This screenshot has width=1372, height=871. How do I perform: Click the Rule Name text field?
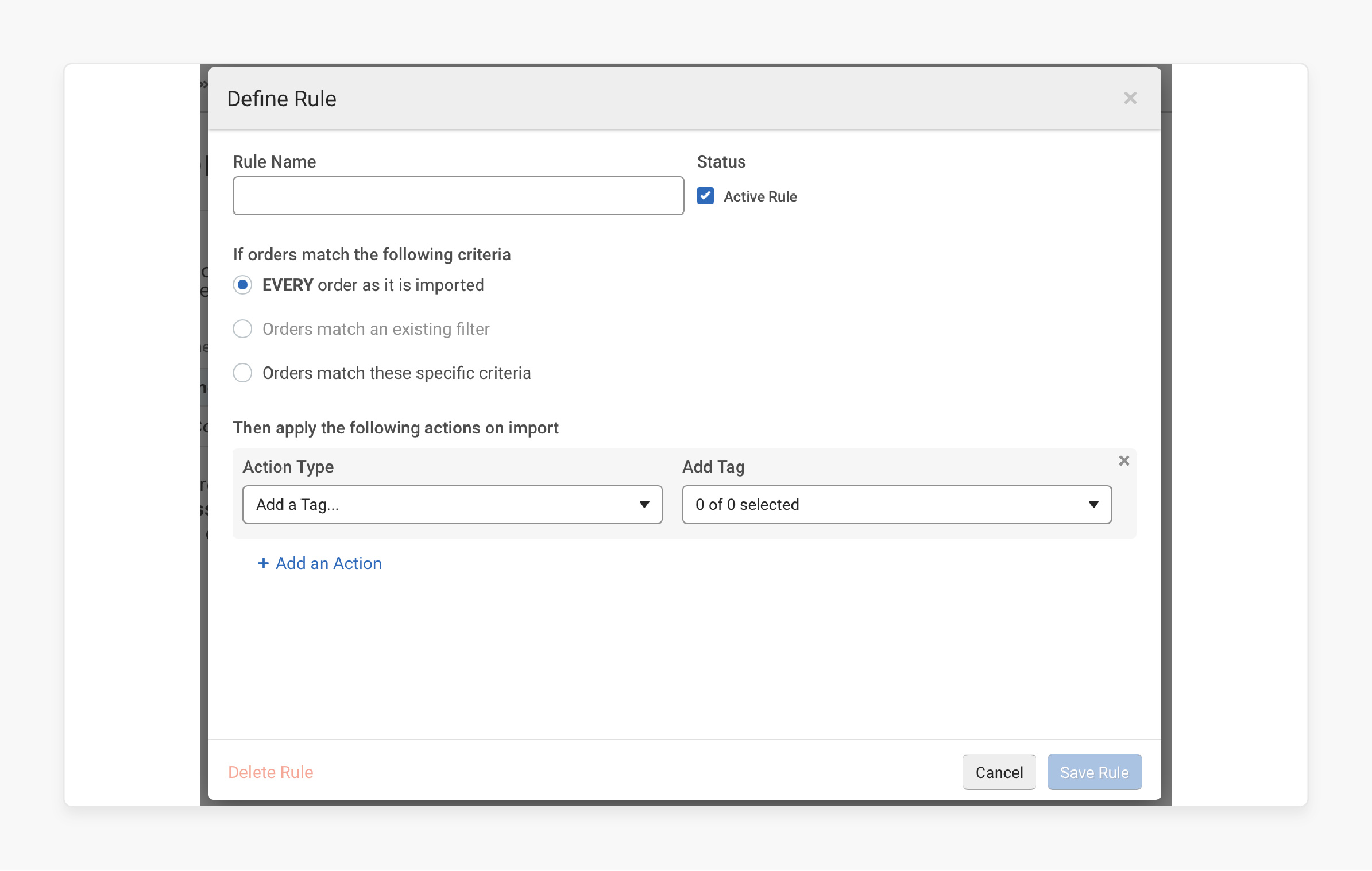point(458,196)
